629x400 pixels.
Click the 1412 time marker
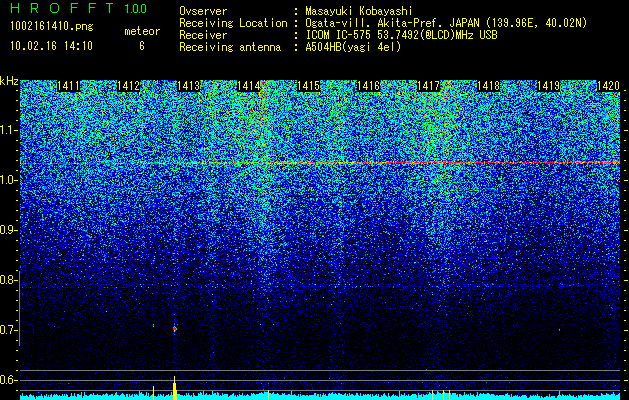point(128,86)
